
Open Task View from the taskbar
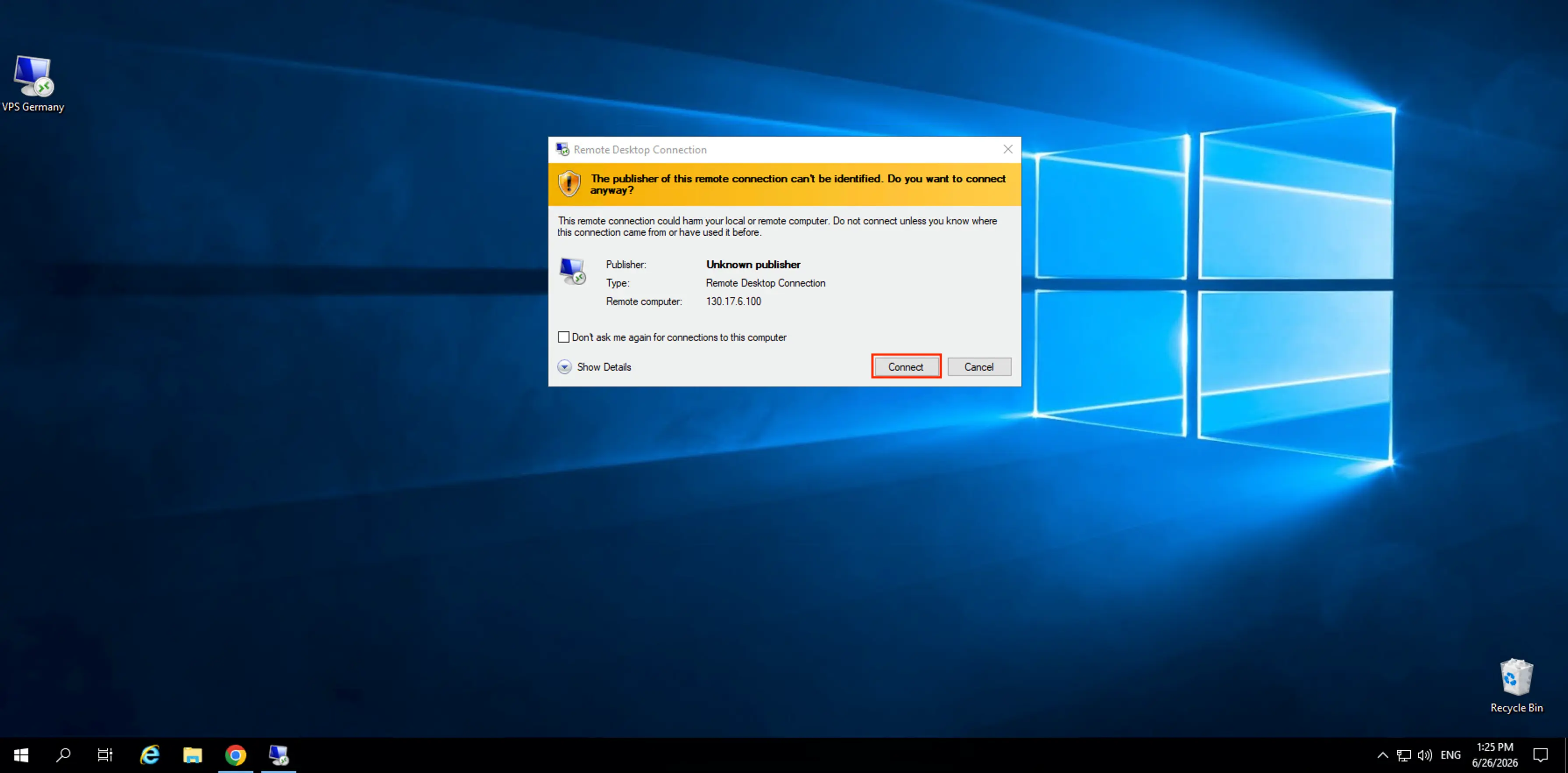pos(105,755)
